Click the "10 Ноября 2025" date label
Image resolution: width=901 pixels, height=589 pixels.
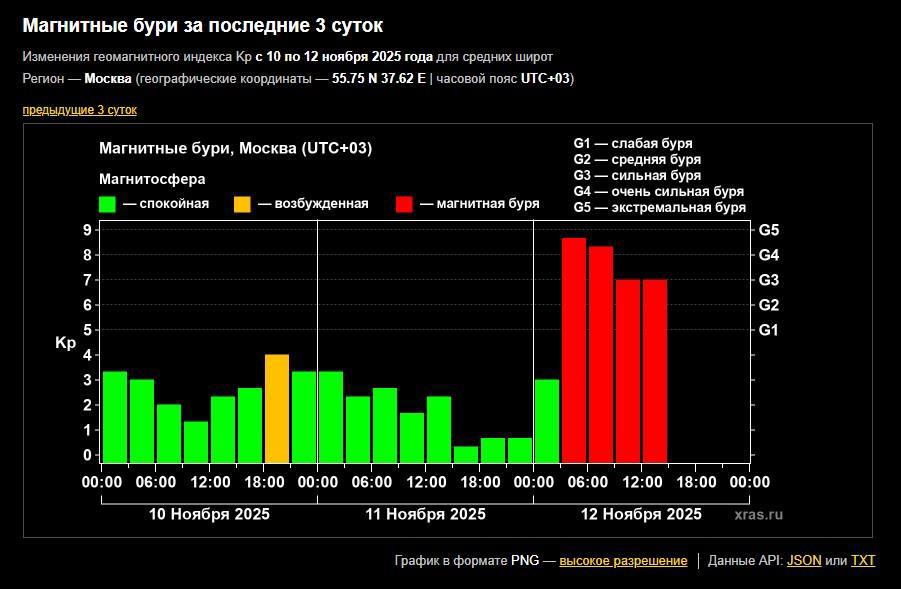[x=209, y=515]
